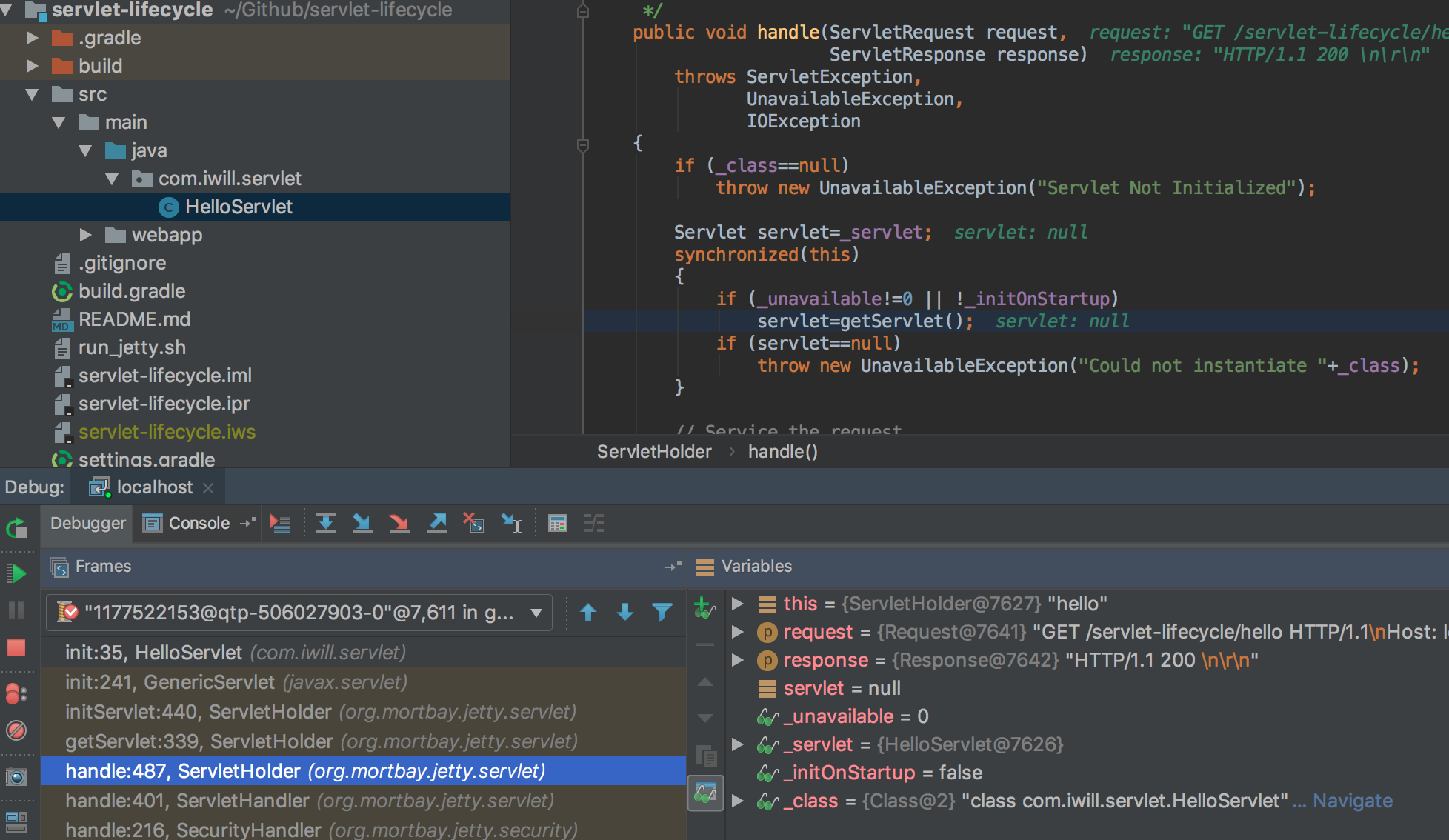Viewport: 1449px width, 840px height.
Task: Toggle show watches glasses button
Action: click(x=705, y=795)
